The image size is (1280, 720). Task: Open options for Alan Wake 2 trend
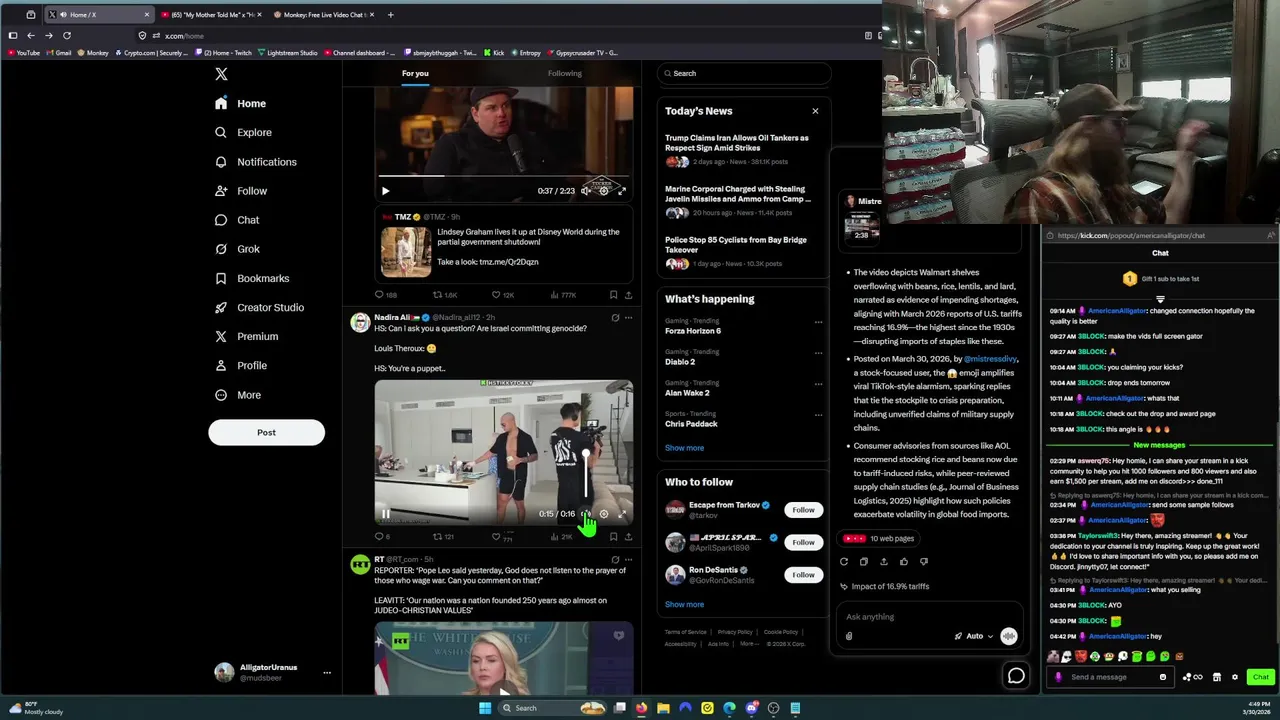point(818,384)
